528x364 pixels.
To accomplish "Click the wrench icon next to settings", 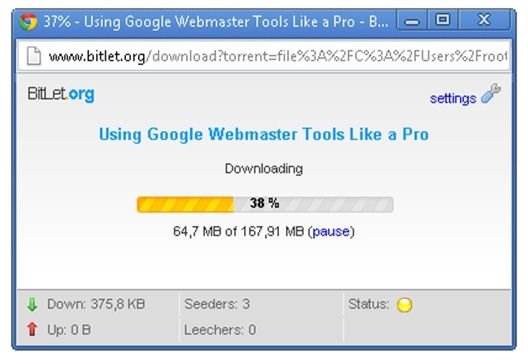I will [491, 93].
